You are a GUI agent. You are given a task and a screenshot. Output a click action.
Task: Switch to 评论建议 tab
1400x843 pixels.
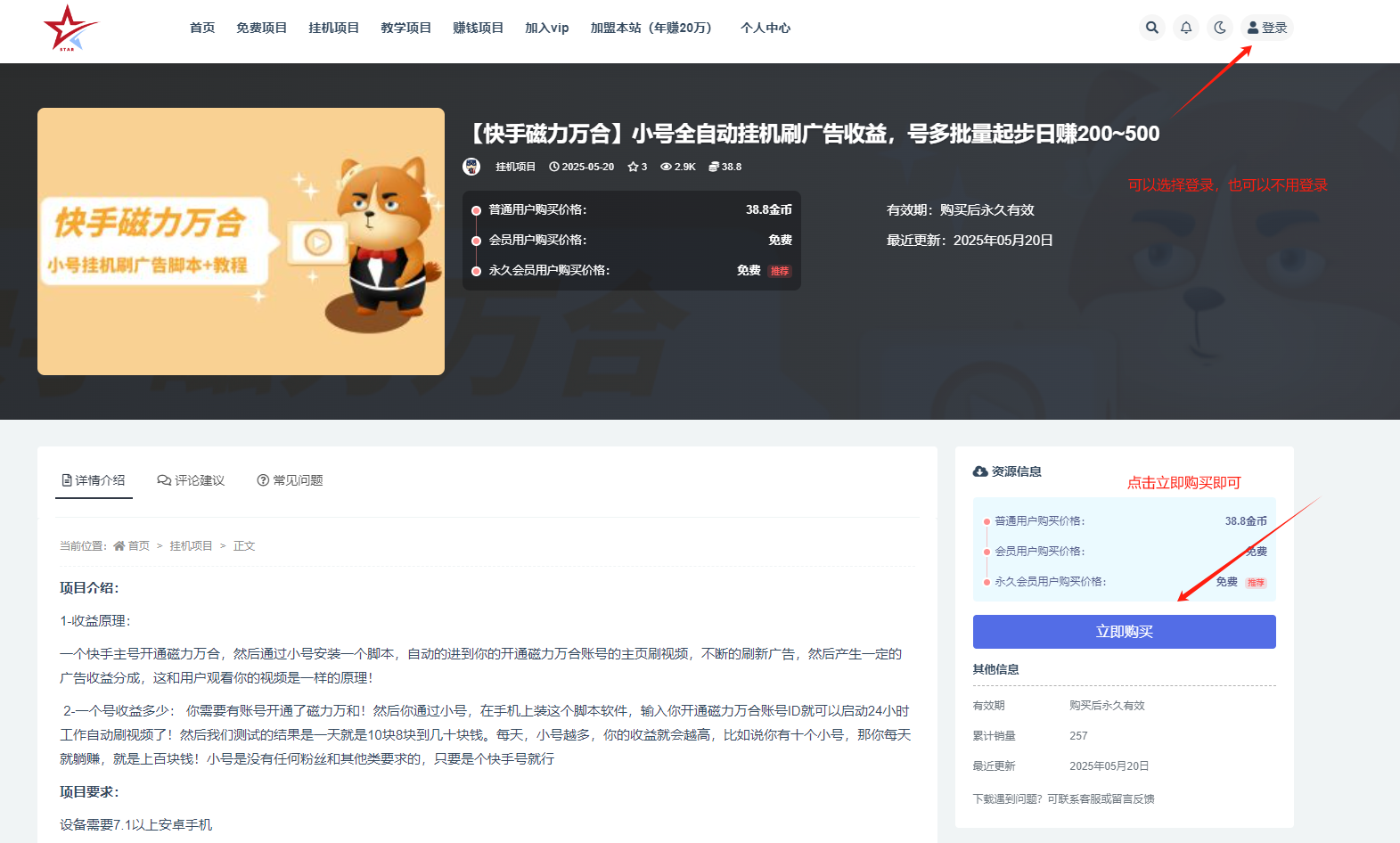coord(191,480)
